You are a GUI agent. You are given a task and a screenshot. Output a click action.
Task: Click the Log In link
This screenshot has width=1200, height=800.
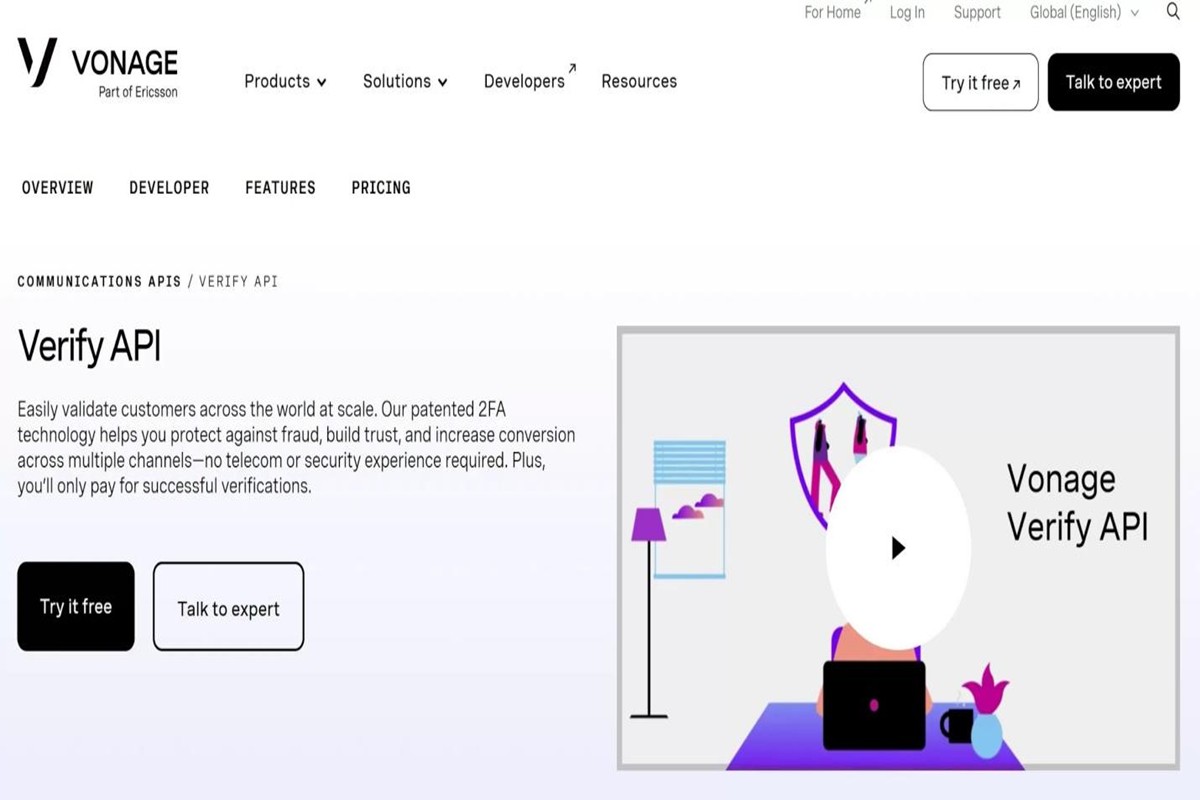(x=907, y=13)
